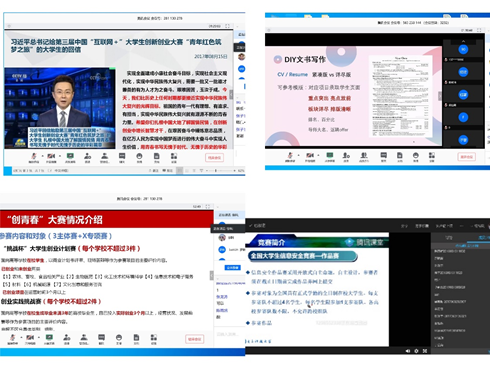Click red end meeting button in CCTV news slide window
This screenshot has height=367, width=490.
[x=214, y=158]
